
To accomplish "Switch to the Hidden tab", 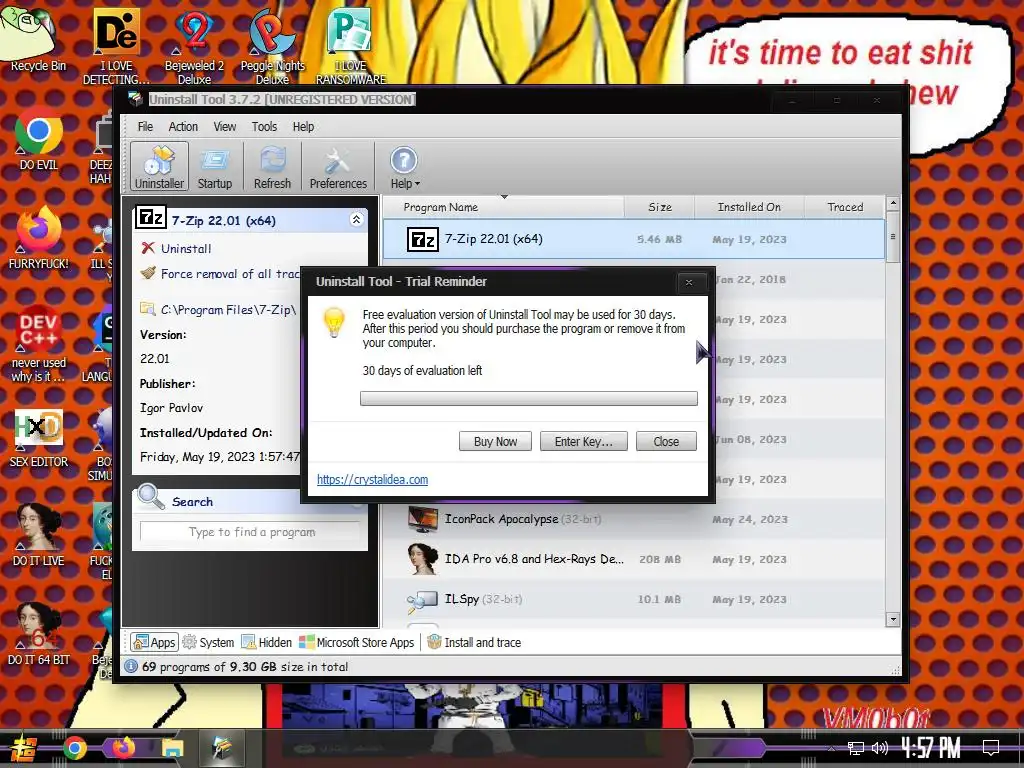I will click(266, 643).
